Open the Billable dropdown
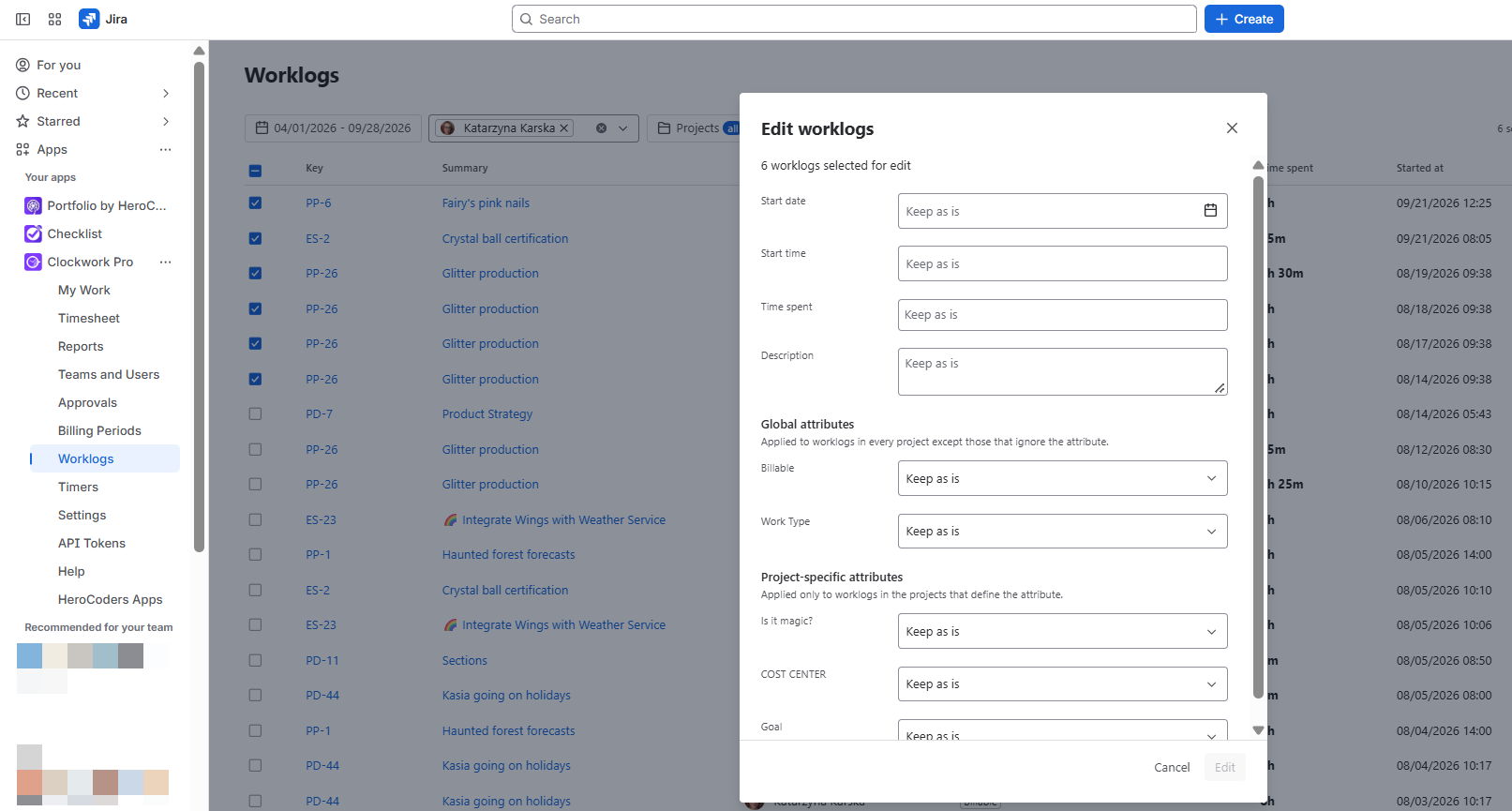Viewport: 1512px width, 811px height. pyautogui.click(x=1062, y=478)
